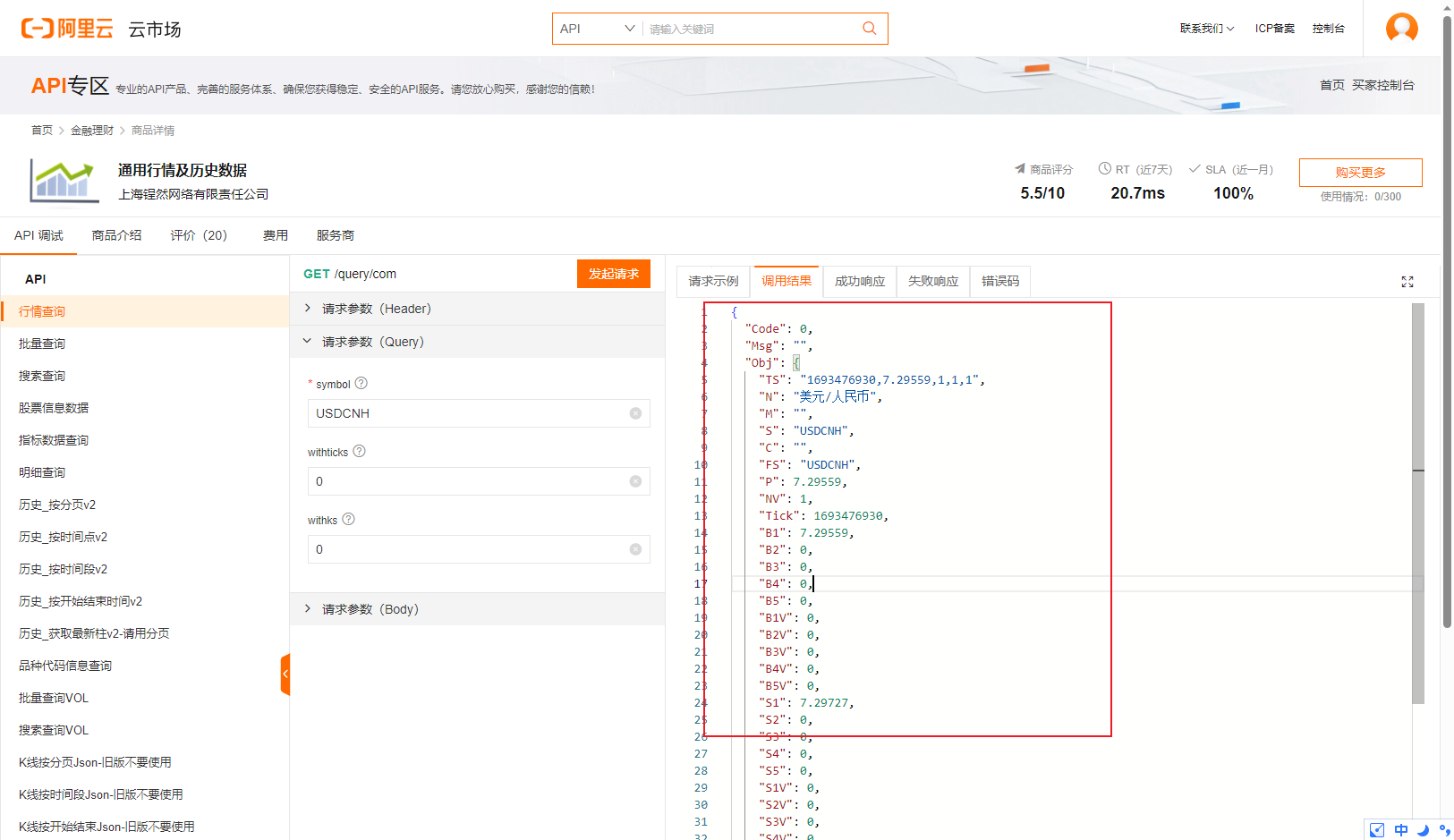The image size is (1454, 840).
Task: Click the moon icon in IME bar
Action: point(1423,830)
